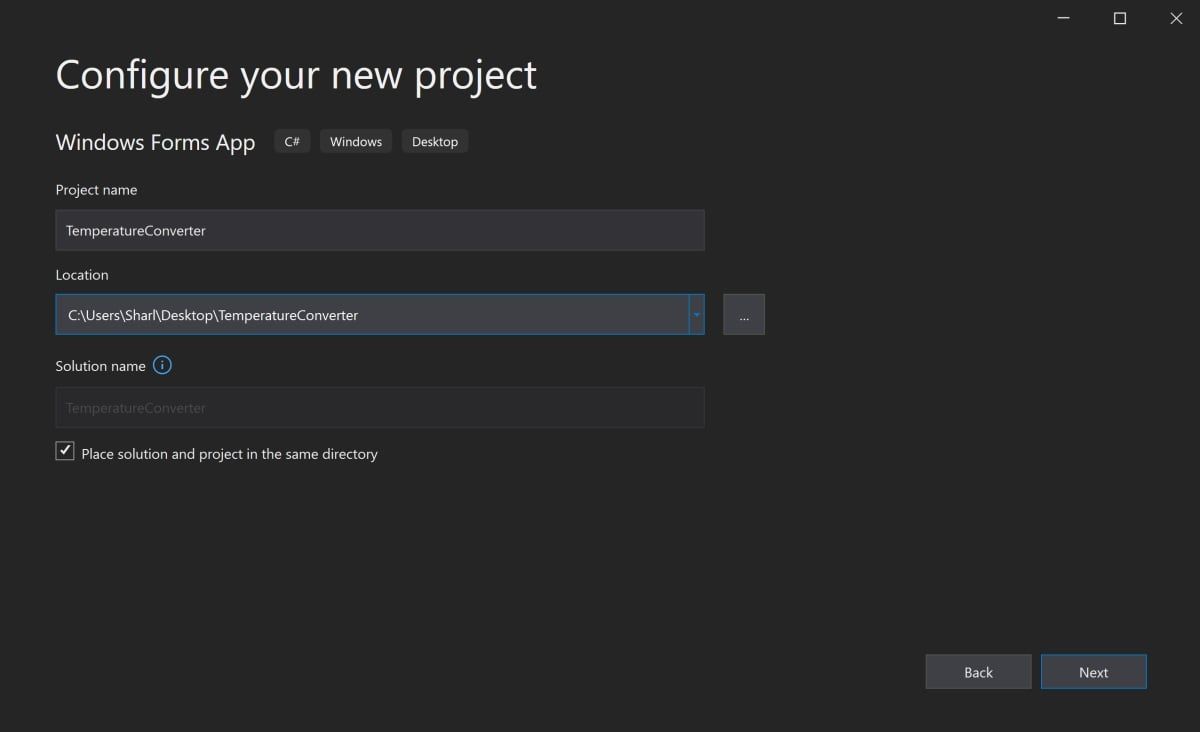This screenshot has width=1200, height=732.
Task: Click the Location path text field
Action: (x=370, y=315)
